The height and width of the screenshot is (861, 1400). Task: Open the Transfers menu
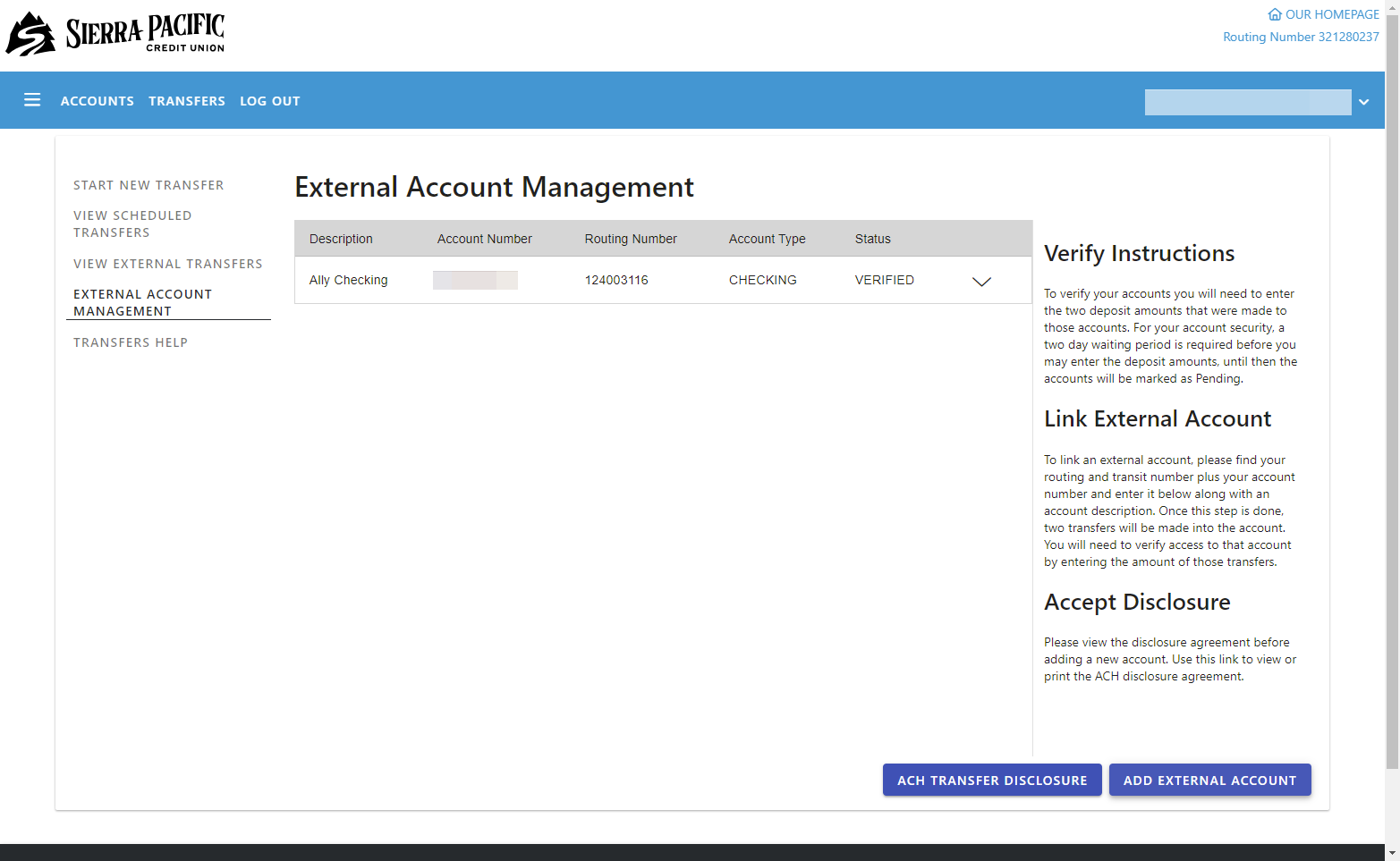(187, 101)
